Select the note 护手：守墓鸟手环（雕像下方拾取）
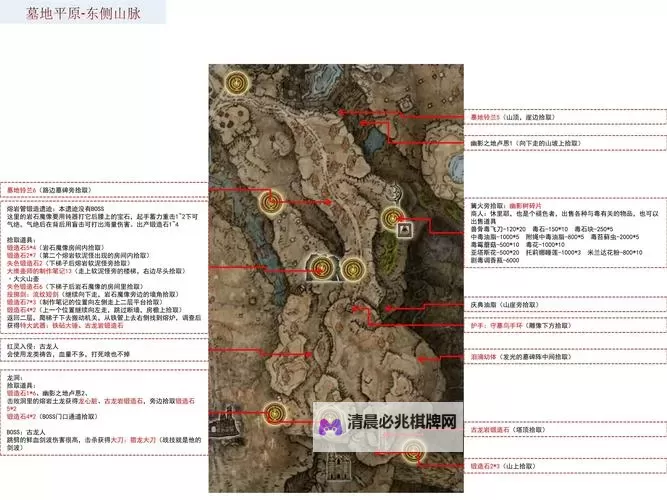The image size is (667, 500). pyautogui.click(x=521, y=326)
